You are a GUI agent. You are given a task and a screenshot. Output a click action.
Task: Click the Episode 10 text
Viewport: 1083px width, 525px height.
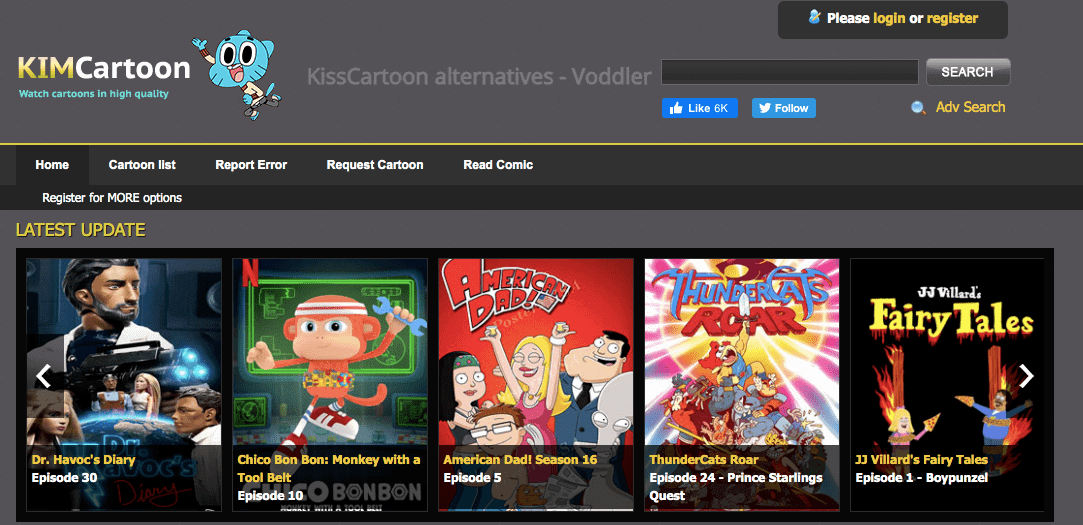click(x=270, y=495)
